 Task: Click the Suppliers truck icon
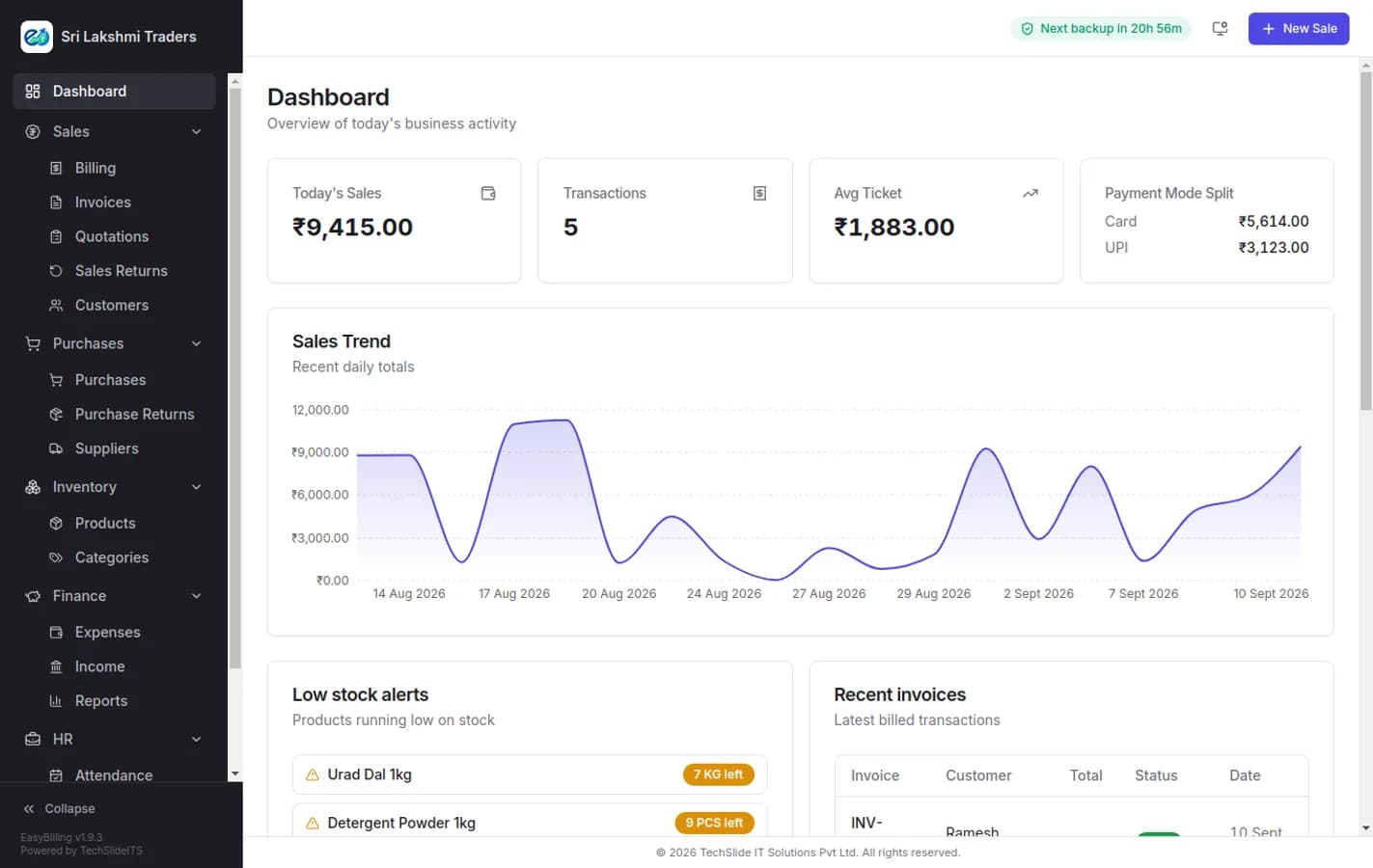coord(56,448)
